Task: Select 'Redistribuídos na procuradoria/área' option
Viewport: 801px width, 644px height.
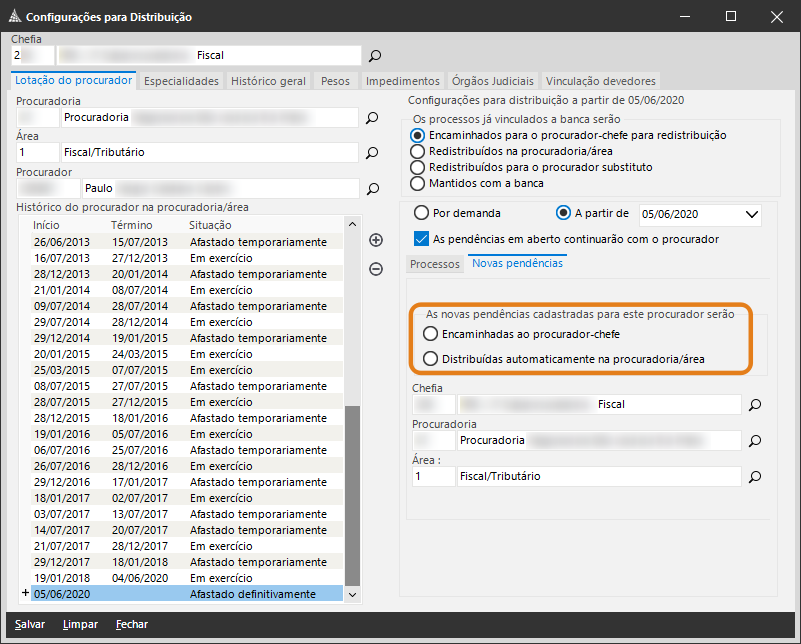Action: (418, 151)
